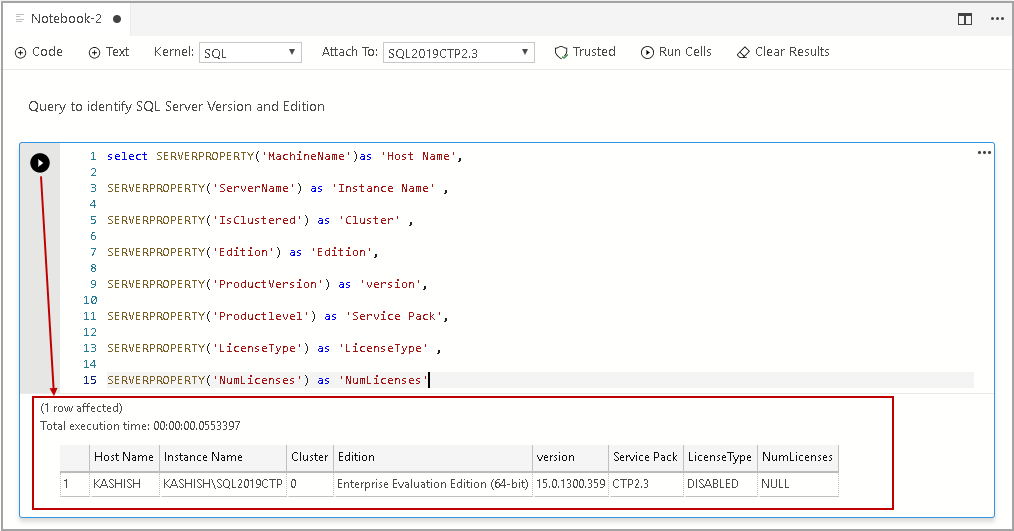Open the editor's more actions ellipsis
The width and height of the screenshot is (1014, 531).
(996, 19)
